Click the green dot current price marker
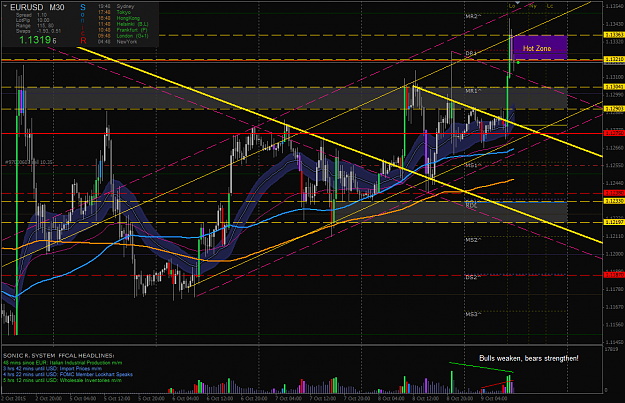 [x=518, y=63]
